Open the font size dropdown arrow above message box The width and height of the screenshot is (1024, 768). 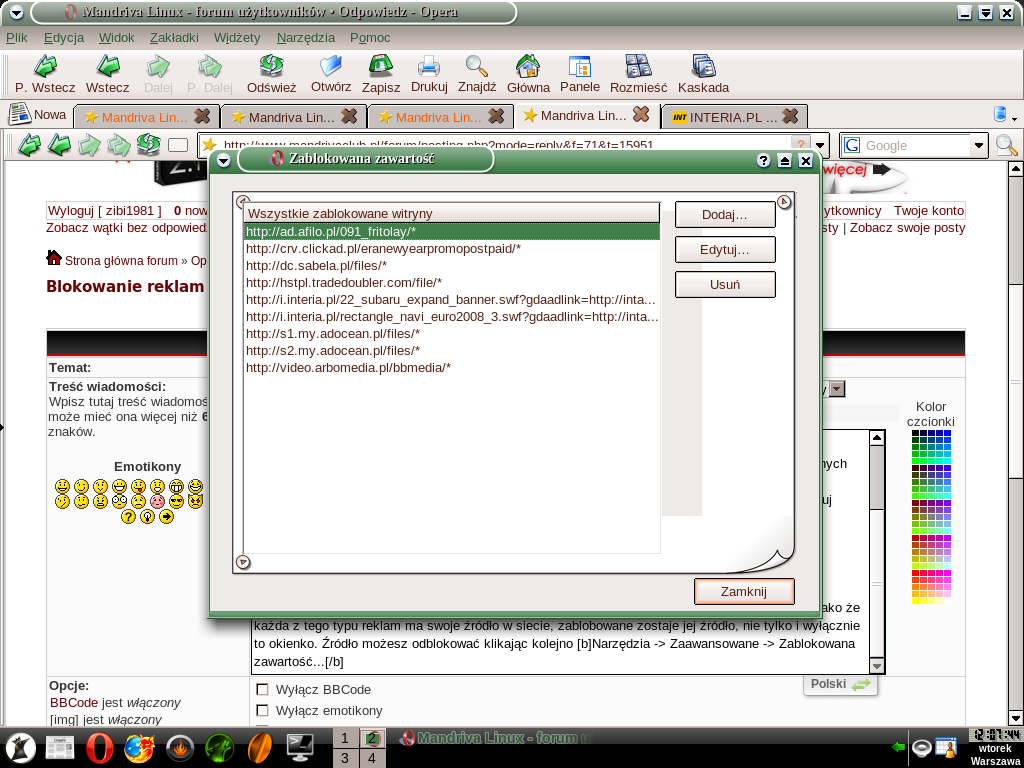pos(837,389)
